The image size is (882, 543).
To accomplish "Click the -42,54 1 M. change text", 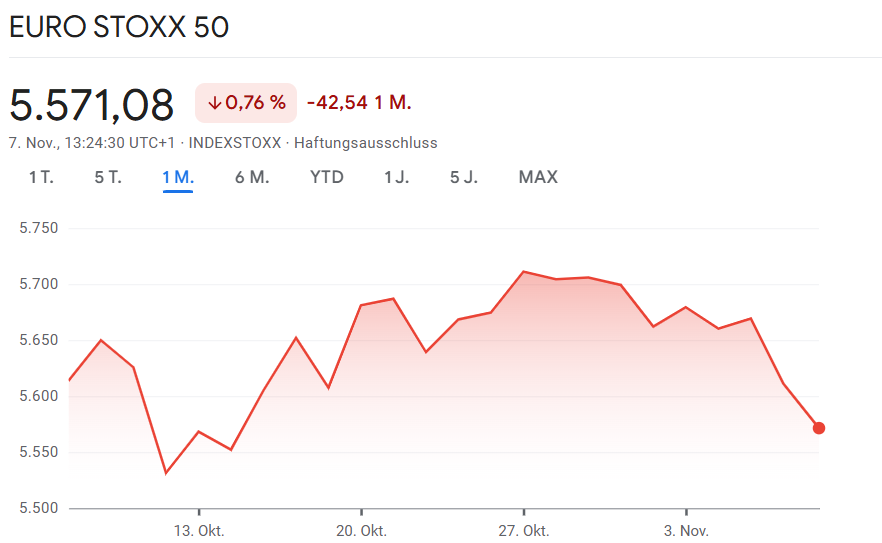I will click(x=359, y=102).
